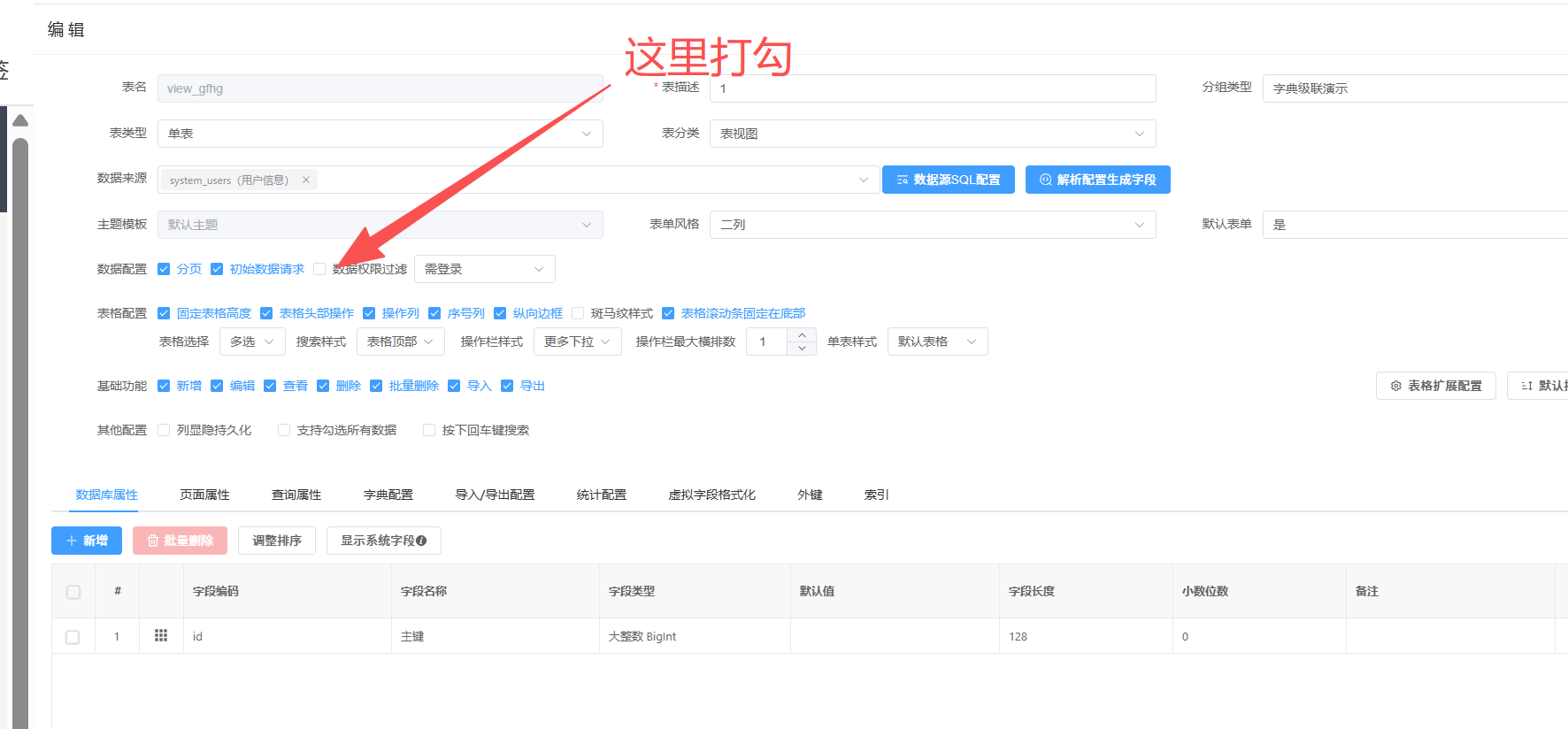Click the 解析配置生成字段 button

click(1097, 180)
